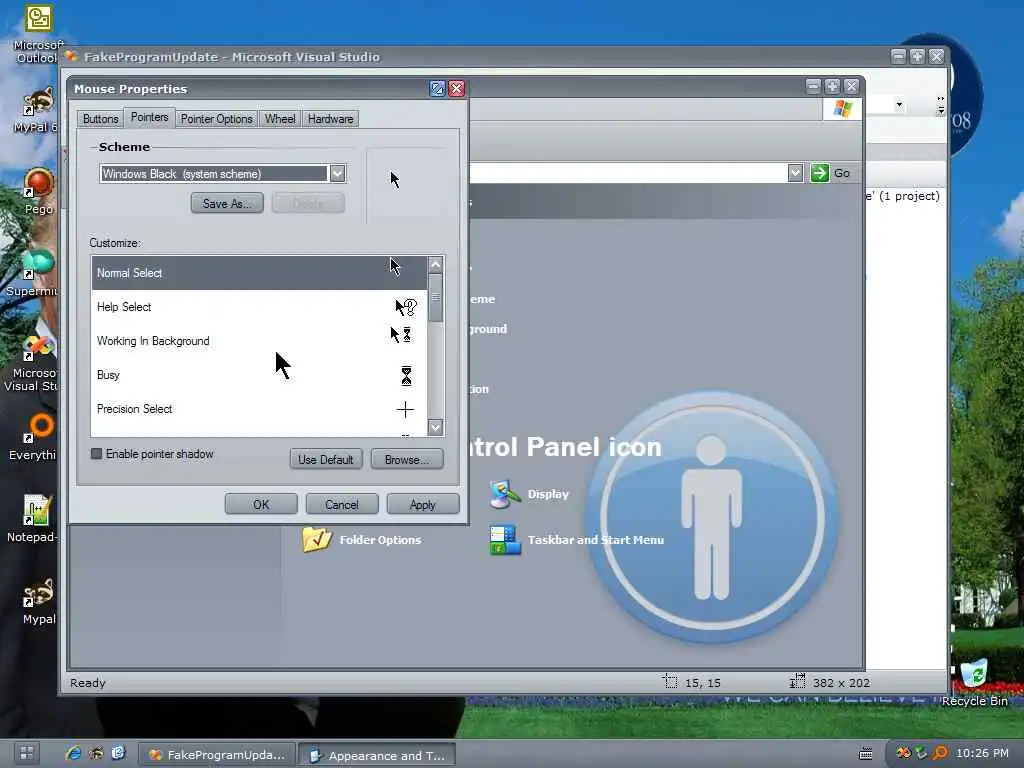Click the Ready status bar text
The height and width of the screenshot is (768, 1024).
point(88,682)
